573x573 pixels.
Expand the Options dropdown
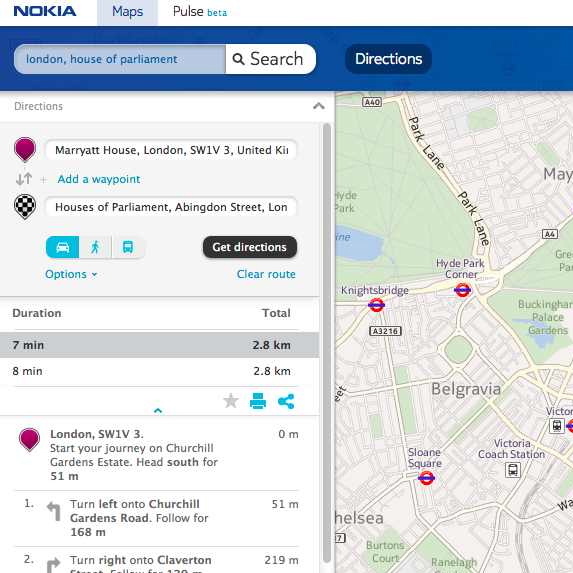point(71,274)
